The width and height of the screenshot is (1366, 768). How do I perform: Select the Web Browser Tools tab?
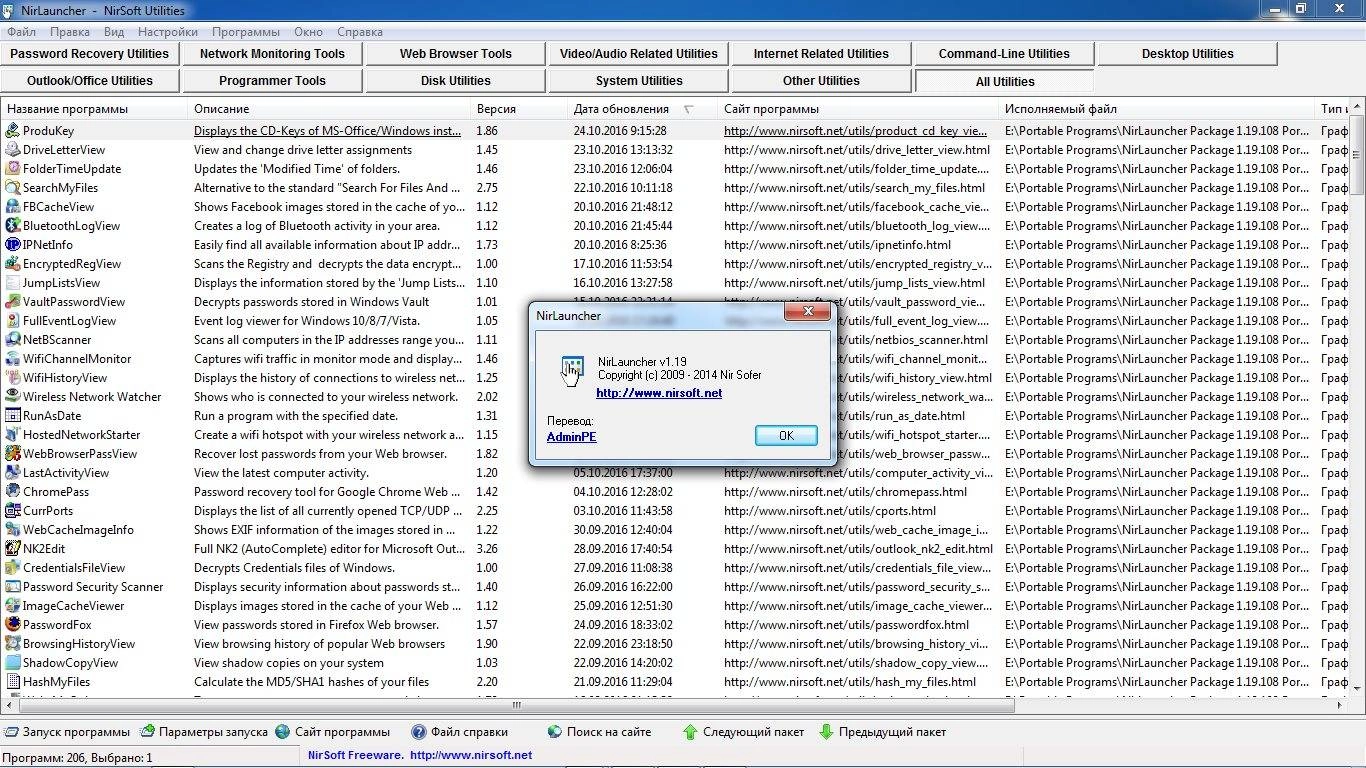pos(455,54)
